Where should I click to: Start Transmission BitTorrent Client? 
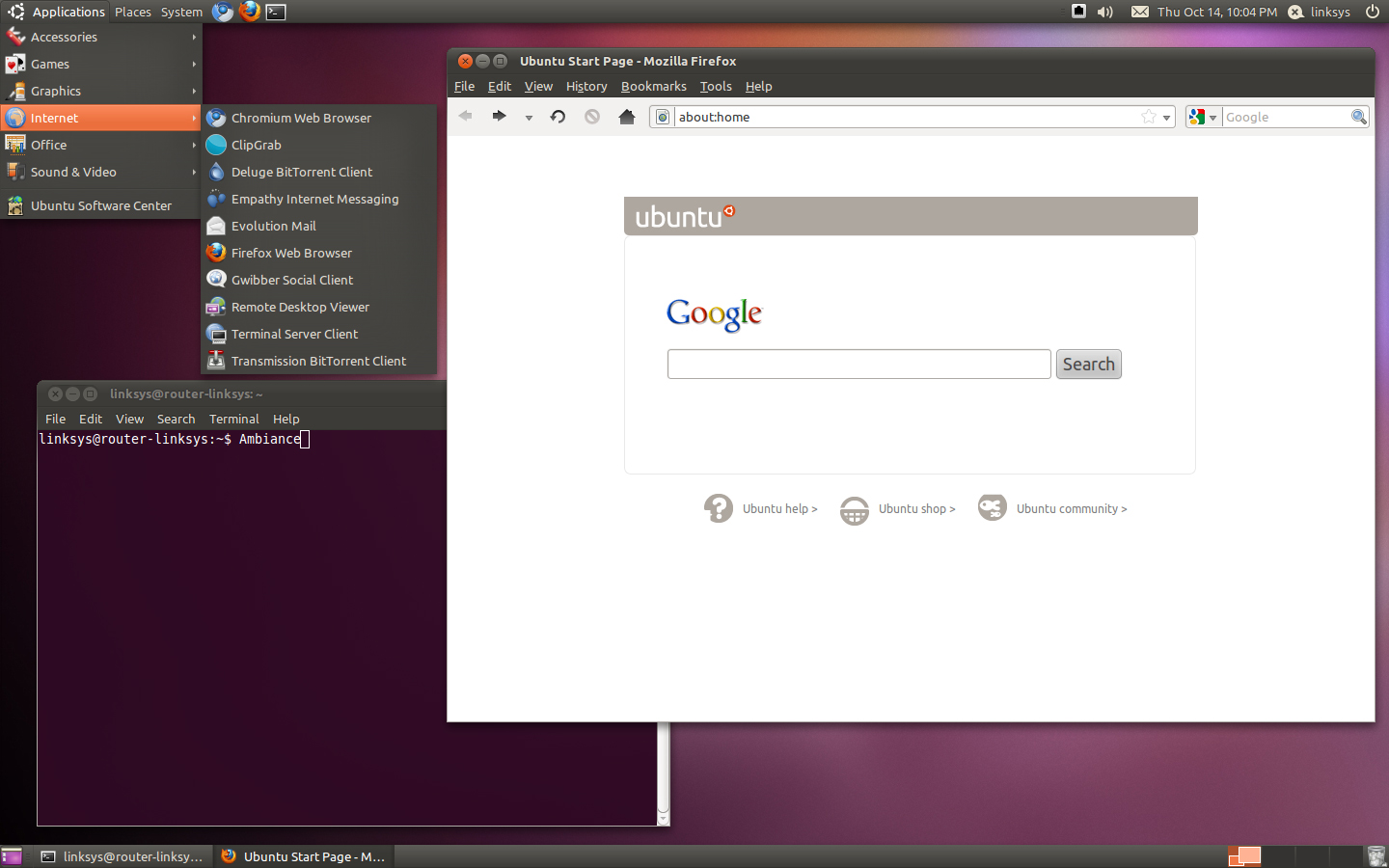318,361
